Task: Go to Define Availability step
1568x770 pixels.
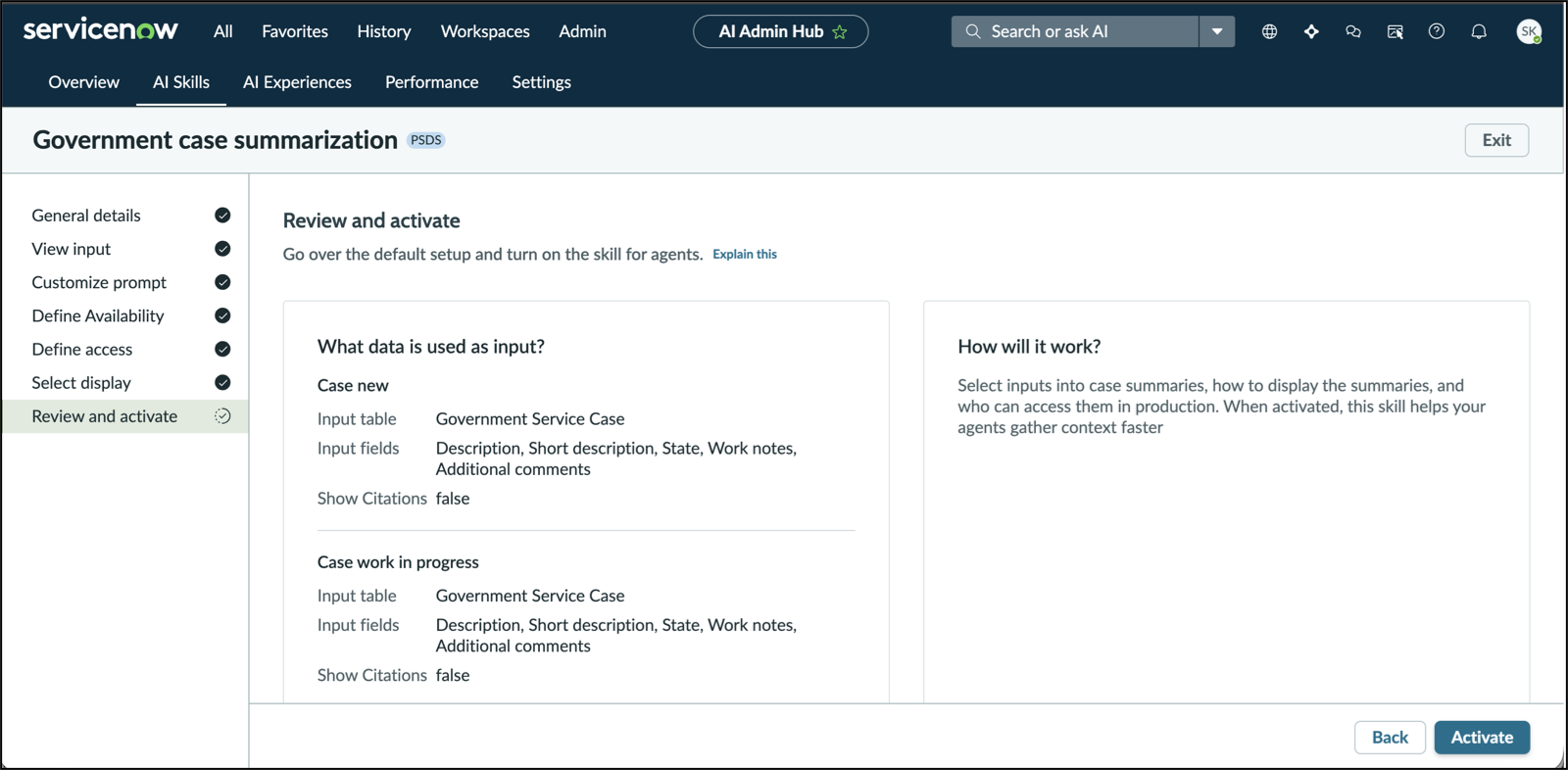Action: pyautogui.click(x=98, y=315)
